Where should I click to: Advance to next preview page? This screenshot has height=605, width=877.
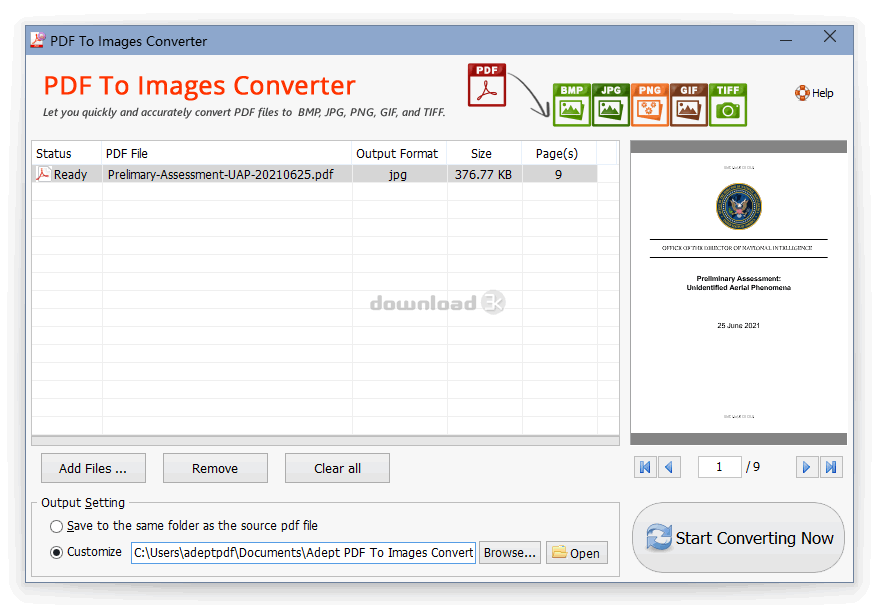[x=806, y=467]
